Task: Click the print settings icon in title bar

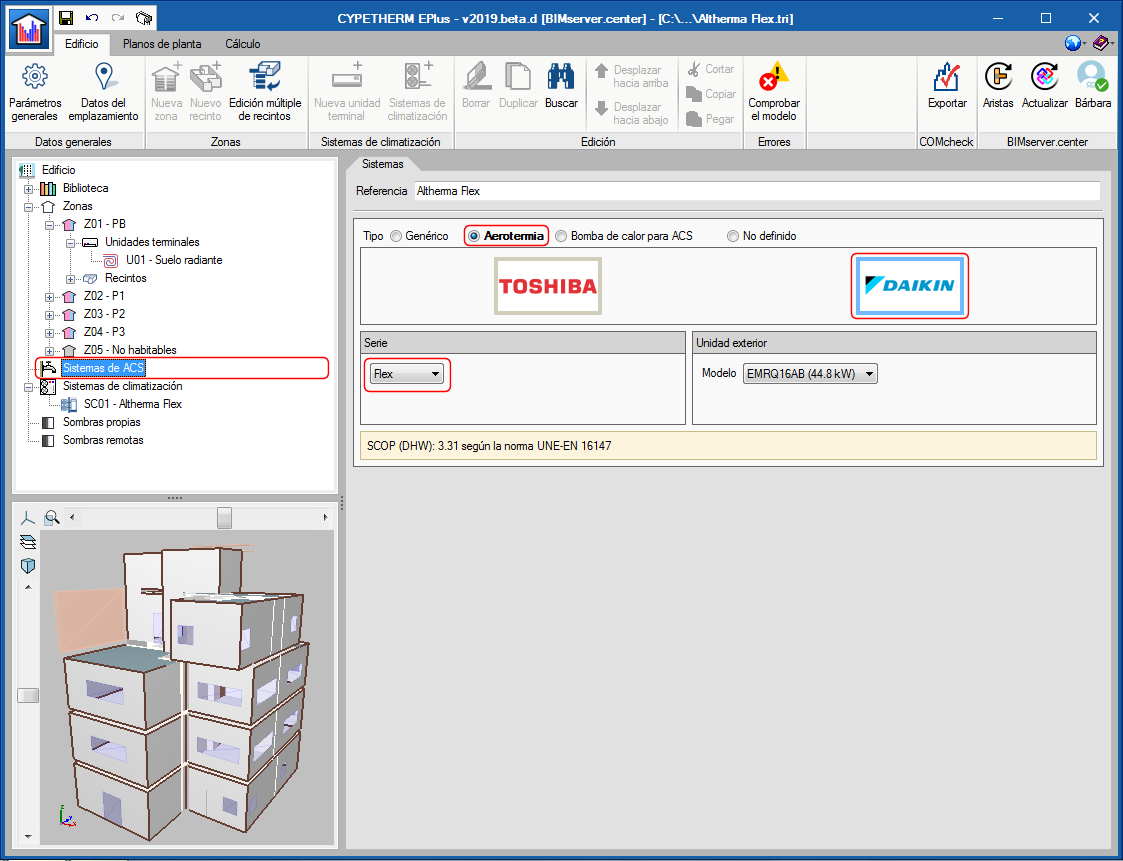Action: (x=144, y=18)
